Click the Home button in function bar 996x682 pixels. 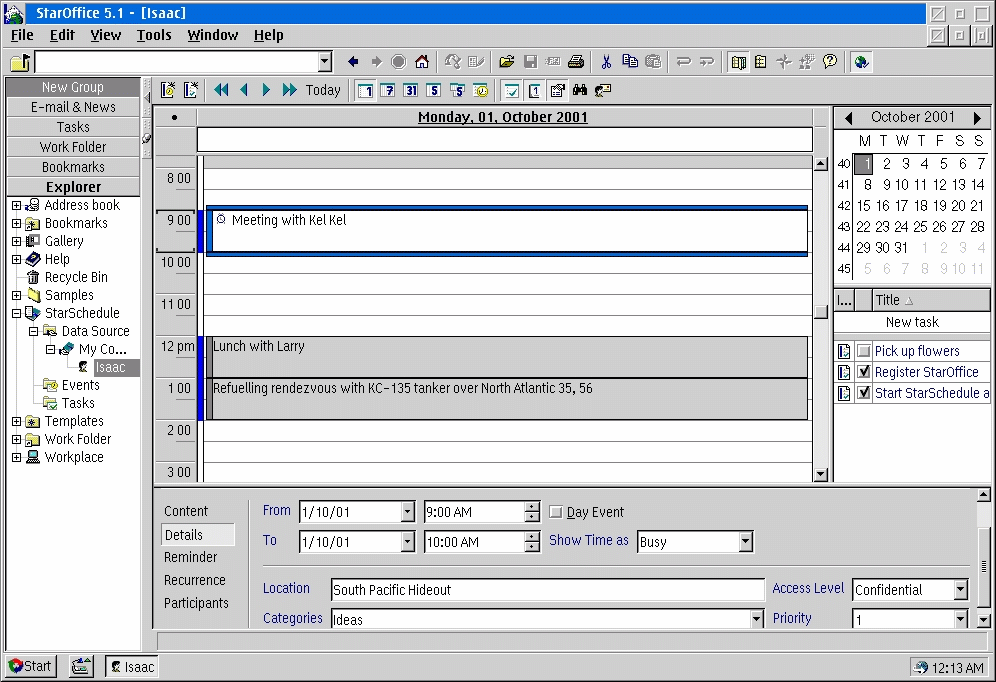click(x=422, y=62)
